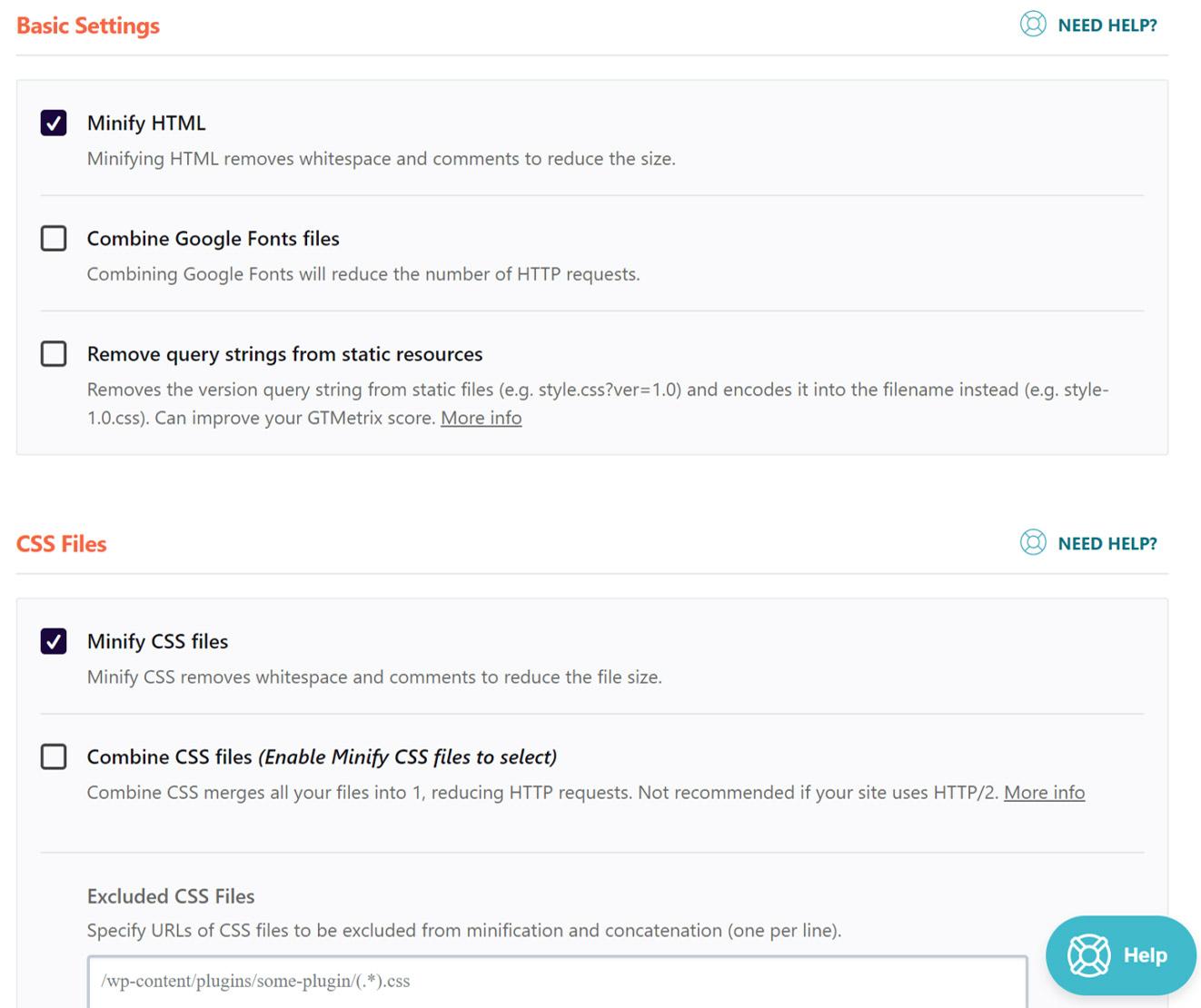Click the CSS Files section heading
Image resolution: width=1201 pixels, height=1008 pixels.
click(62, 544)
